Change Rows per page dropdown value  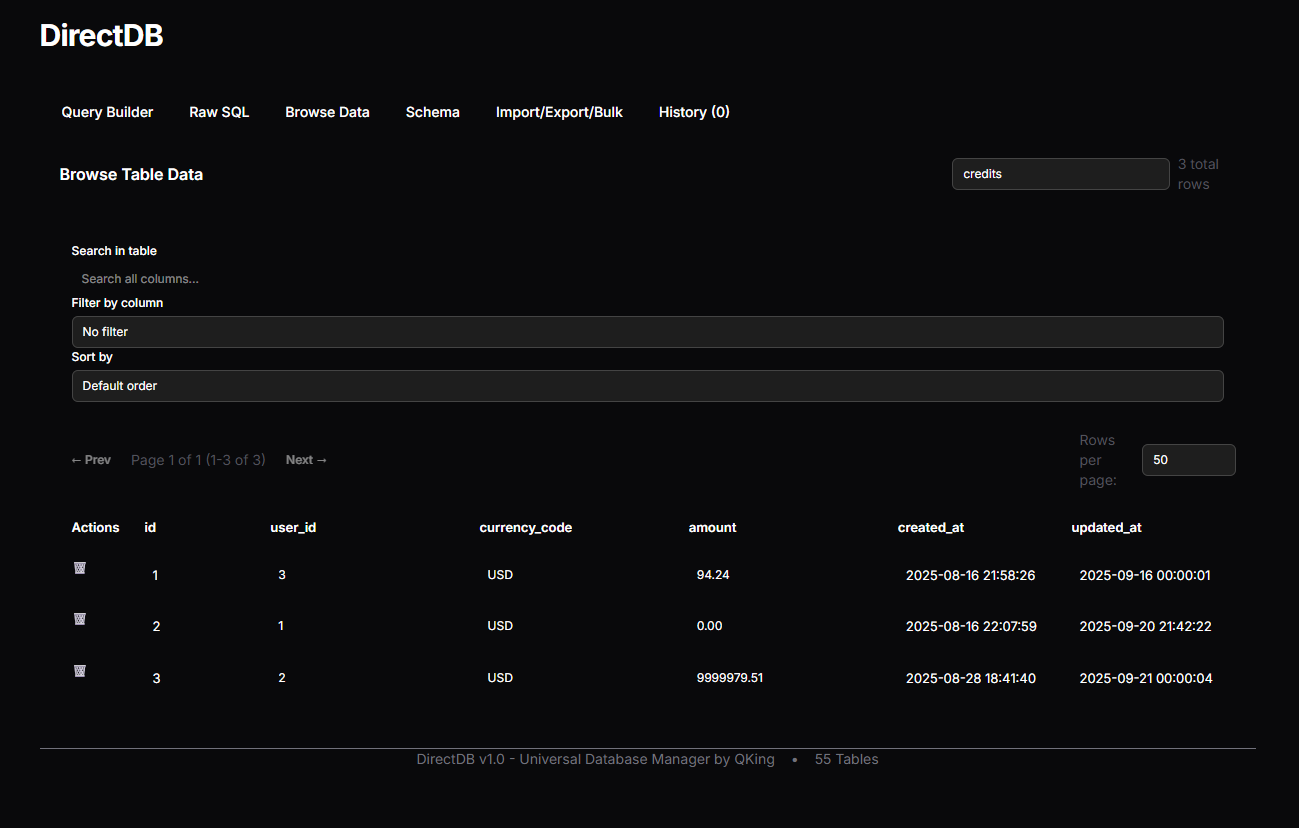[x=1188, y=460]
